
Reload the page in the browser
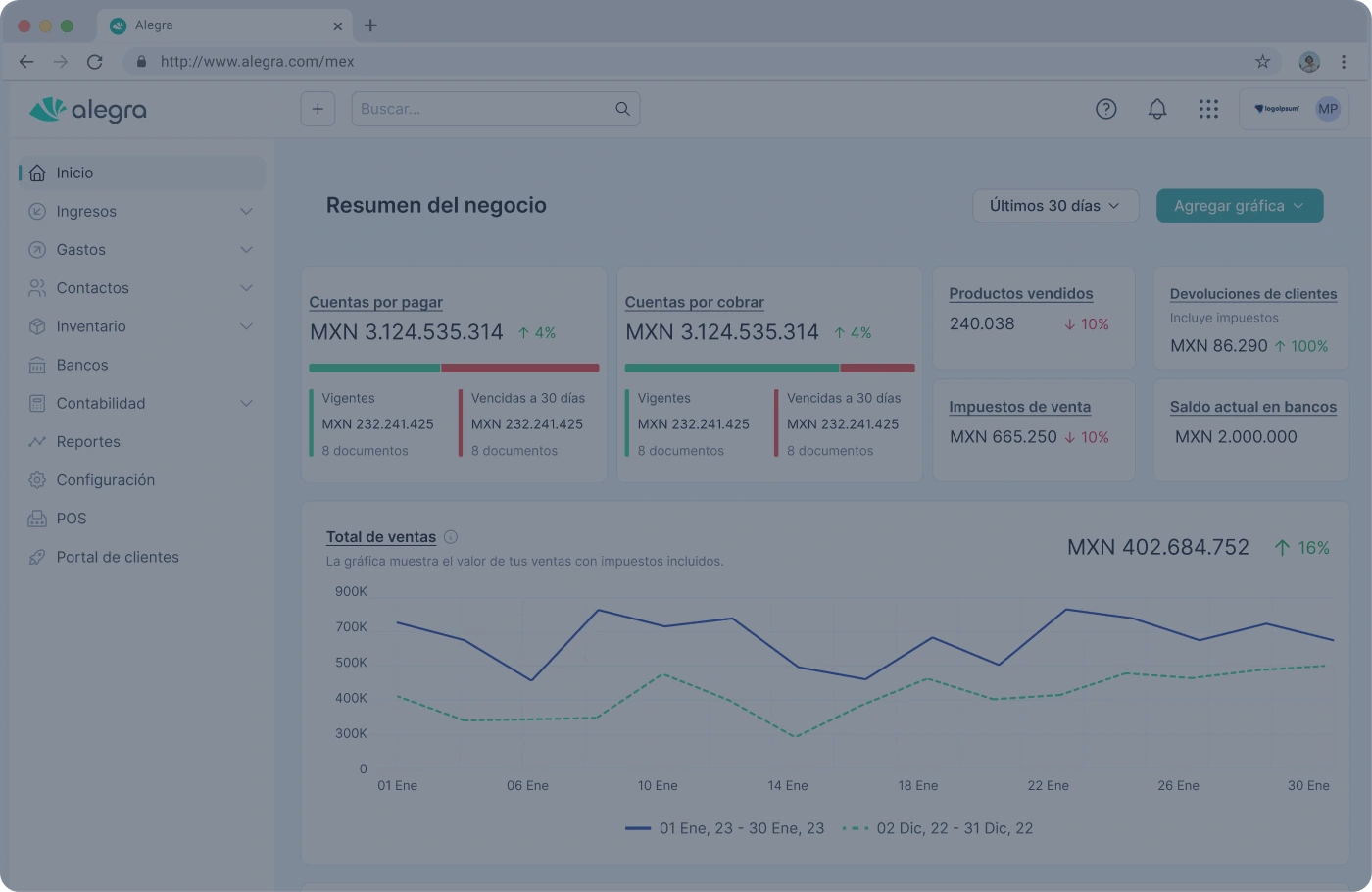pos(95,62)
